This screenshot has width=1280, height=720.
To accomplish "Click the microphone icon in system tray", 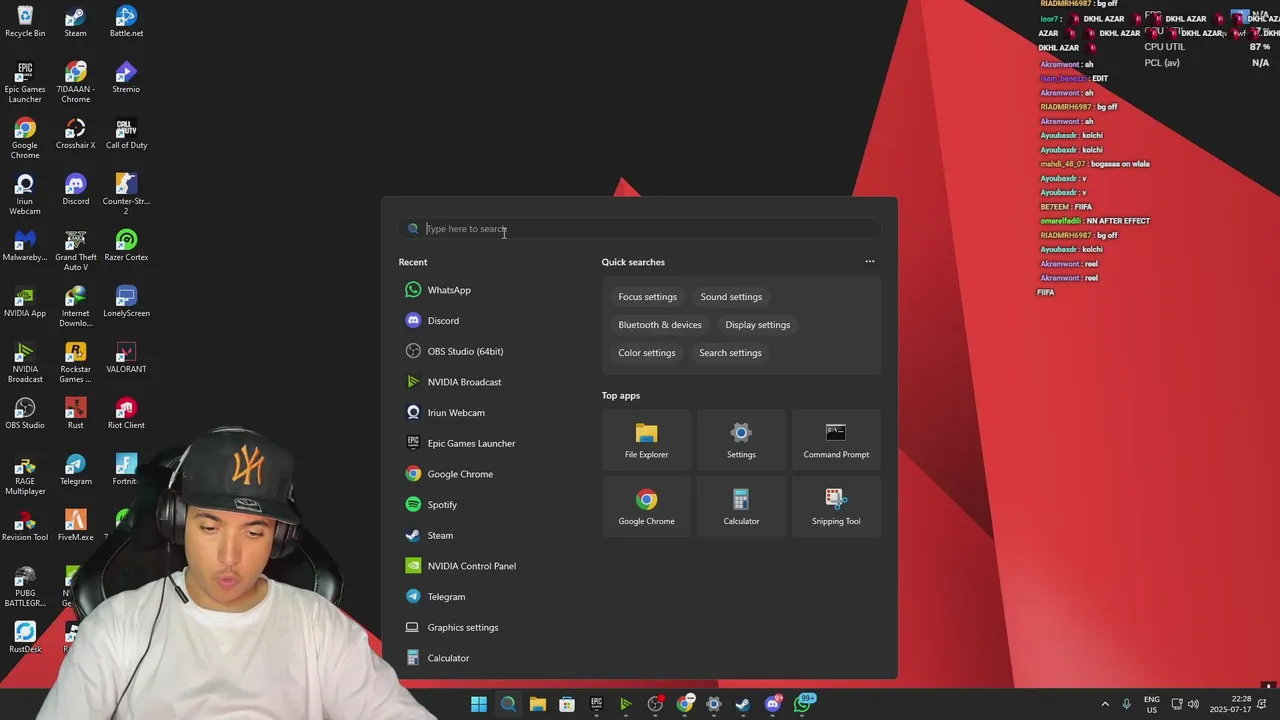I will pos(1126,704).
